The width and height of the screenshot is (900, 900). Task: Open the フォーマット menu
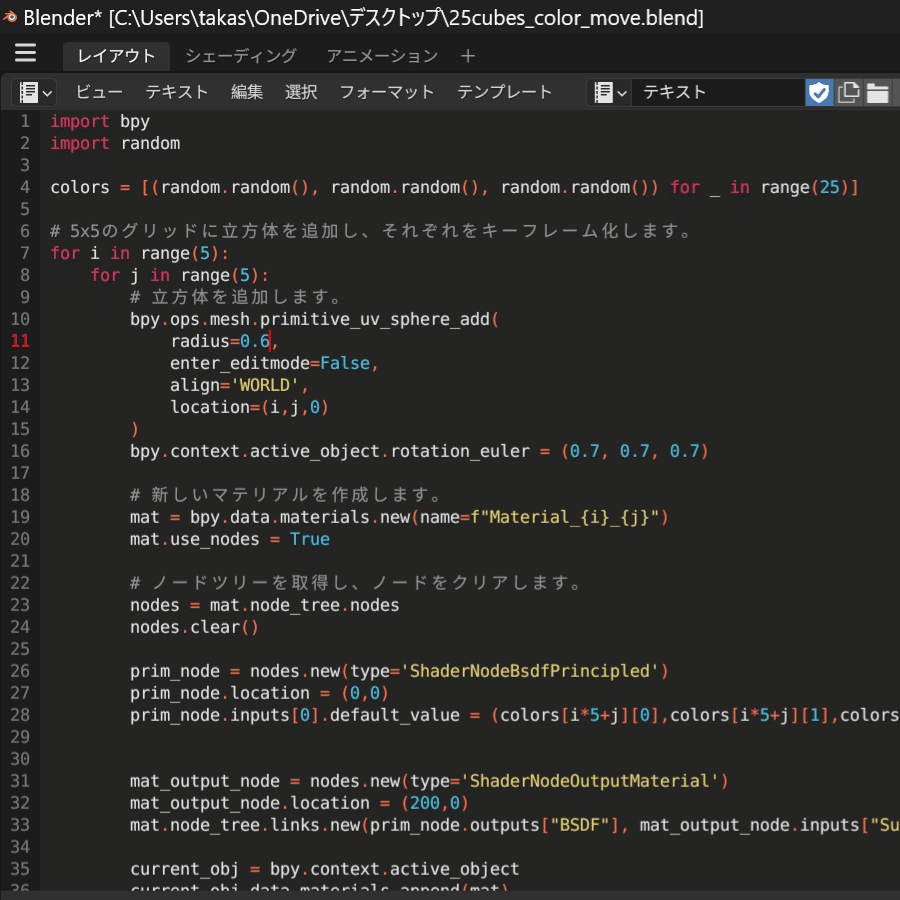coord(386,92)
